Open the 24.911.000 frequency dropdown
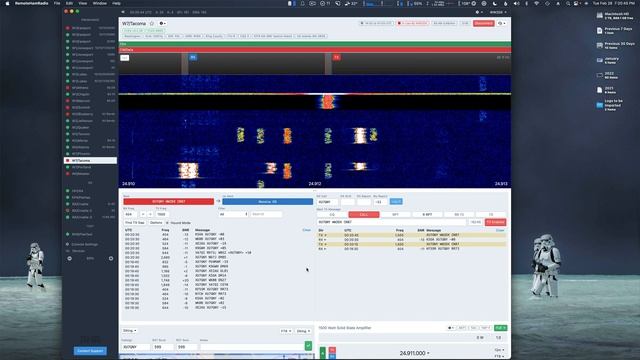This screenshot has height=360, width=640. click(x=414, y=353)
